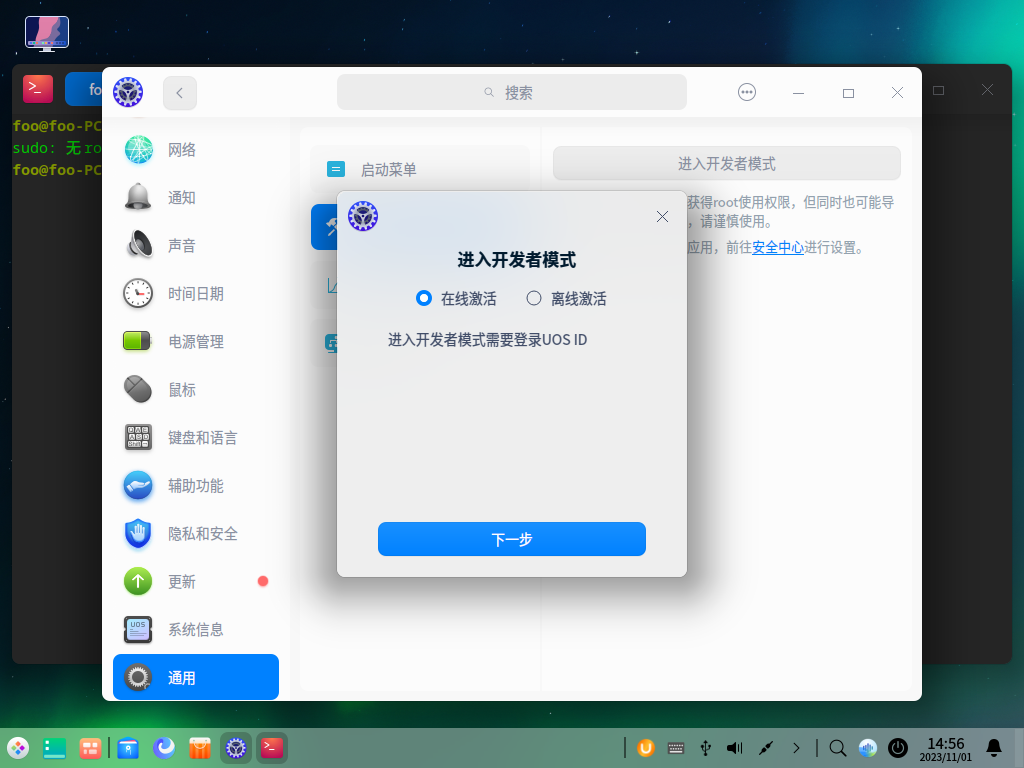The image size is (1024, 768).
Task: Open the 通知 (Notification) settings
Action: coord(181,198)
